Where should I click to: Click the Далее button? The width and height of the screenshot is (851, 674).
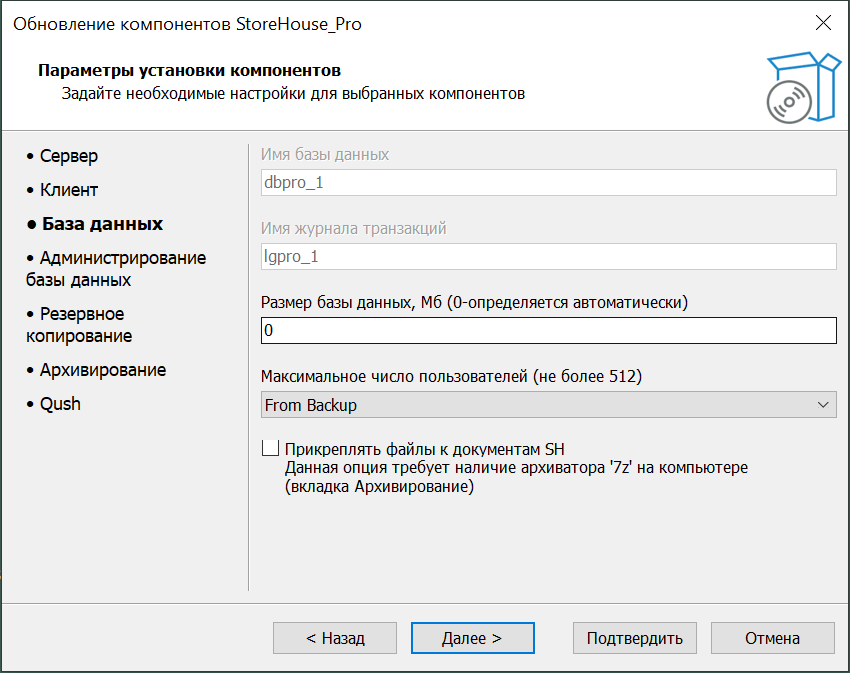[x=473, y=638]
